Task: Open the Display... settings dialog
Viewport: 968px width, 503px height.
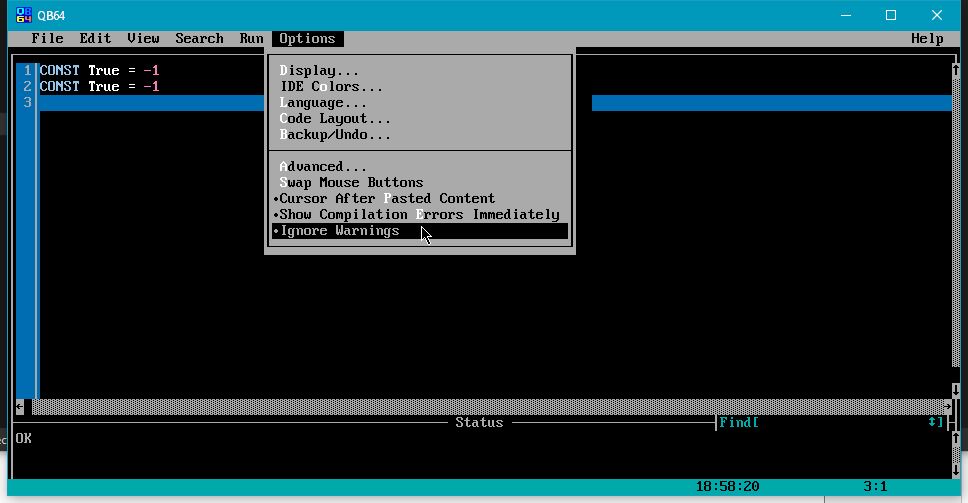Action: [319, 71]
